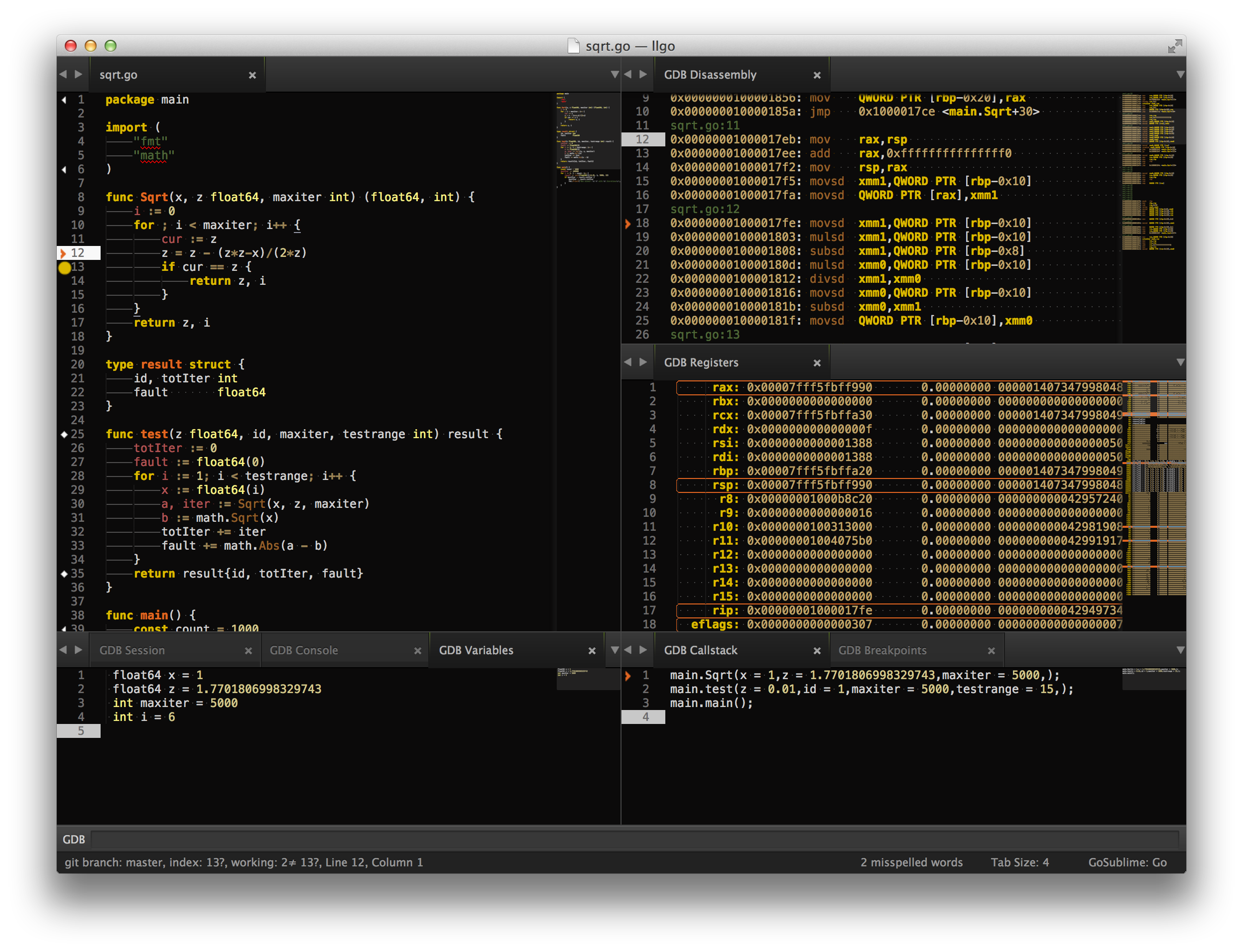This screenshot has width=1243, height=952.
Task: Close the GDB Disassembly tab
Action: [817, 75]
